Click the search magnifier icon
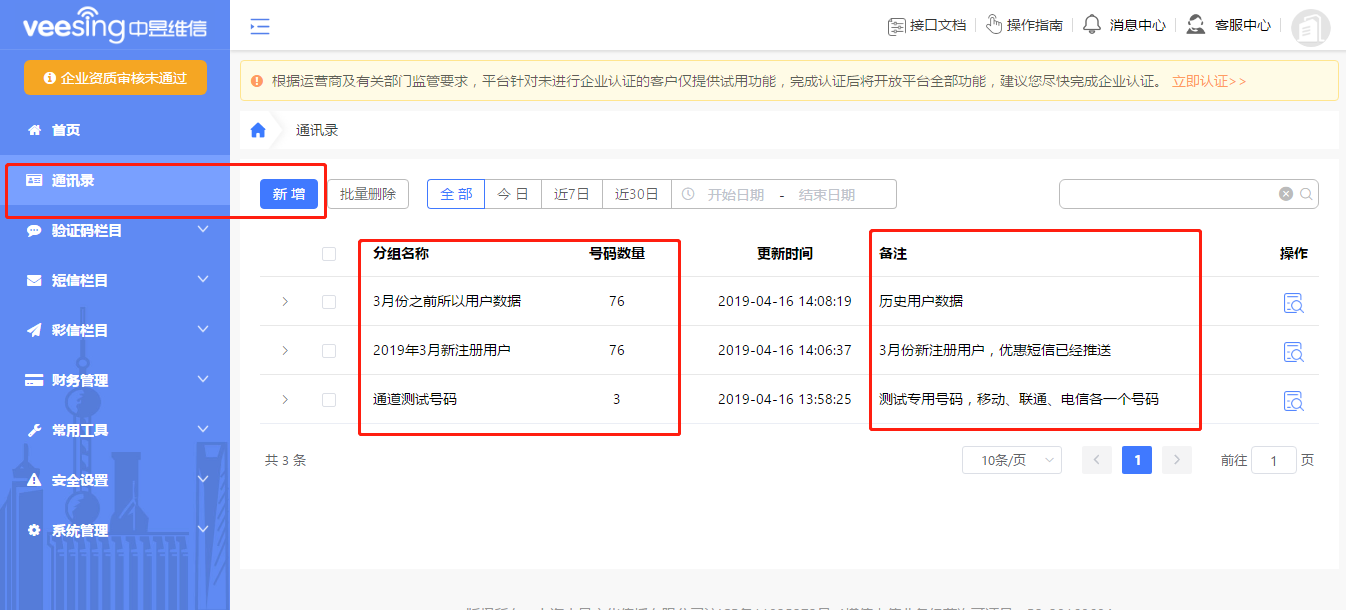 1306,194
